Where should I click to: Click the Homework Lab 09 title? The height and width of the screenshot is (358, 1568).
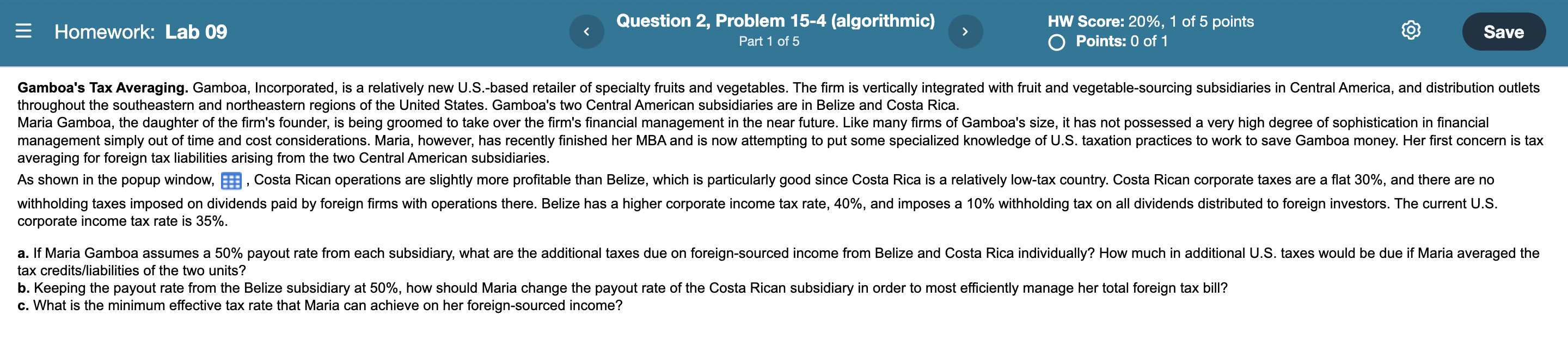tap(140, 30)
